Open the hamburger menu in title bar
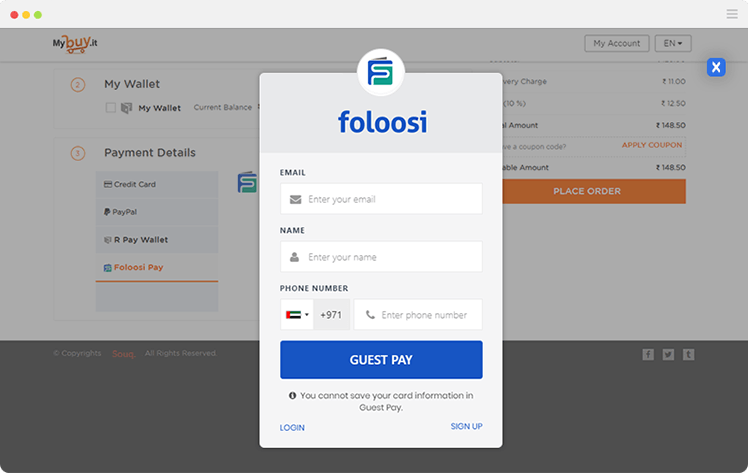The width and height of the screenshot is (748, 473). [x=732, y=14]
